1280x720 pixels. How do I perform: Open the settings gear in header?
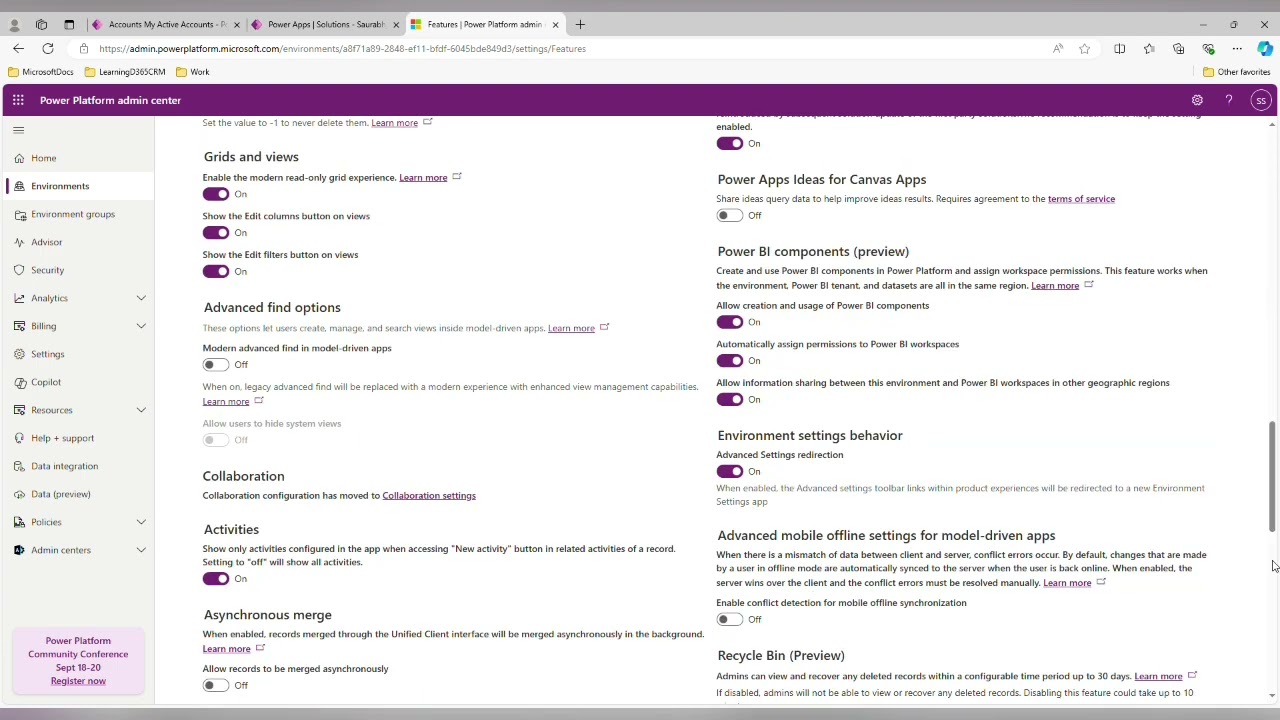click(1197, 100)
